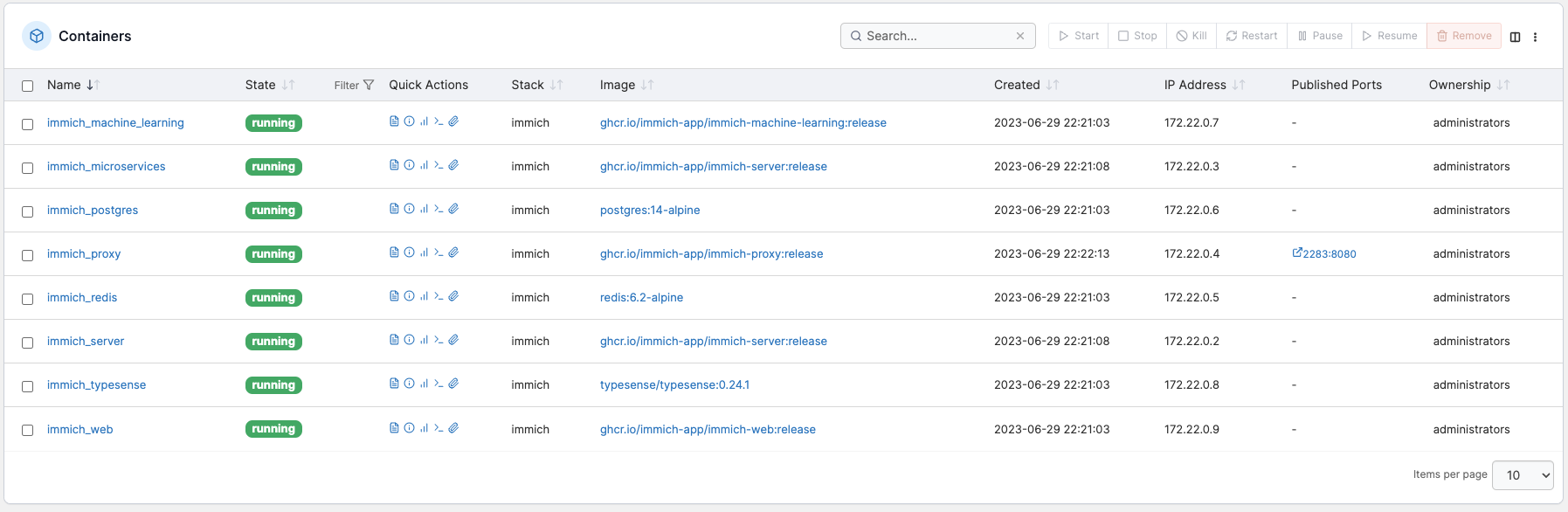Open exec console for immich_server
This screenshot has width=1568, height=512.
(x=439, y=340)
